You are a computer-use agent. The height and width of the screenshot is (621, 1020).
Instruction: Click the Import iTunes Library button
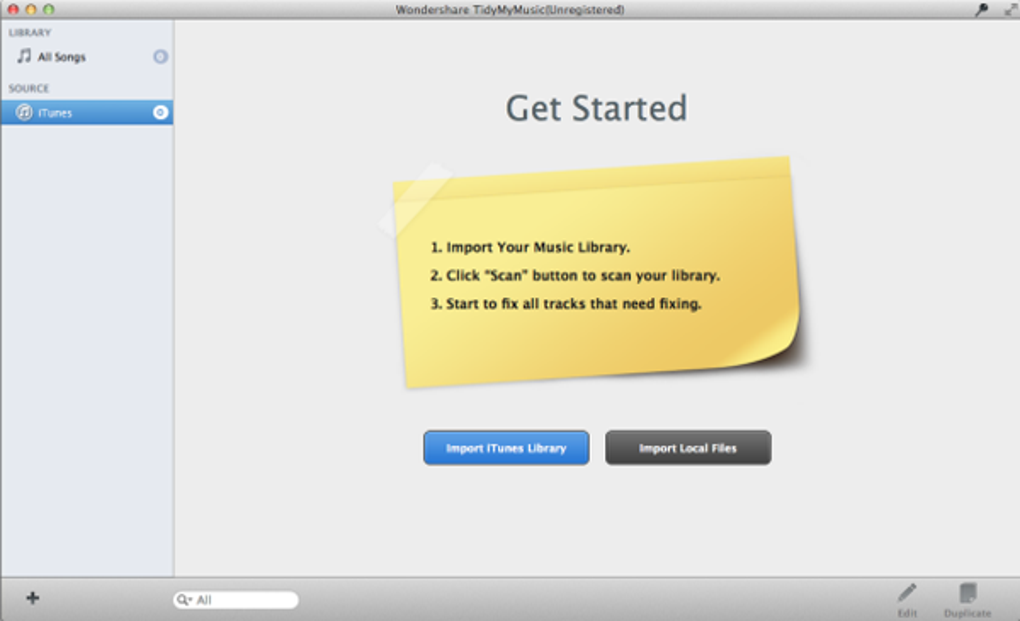(506, 447)
